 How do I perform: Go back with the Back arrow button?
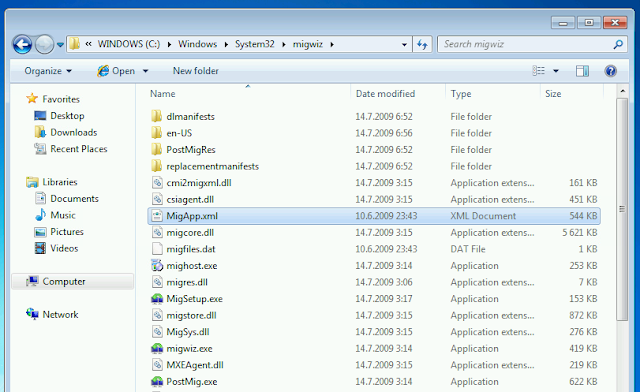point(22,44)
